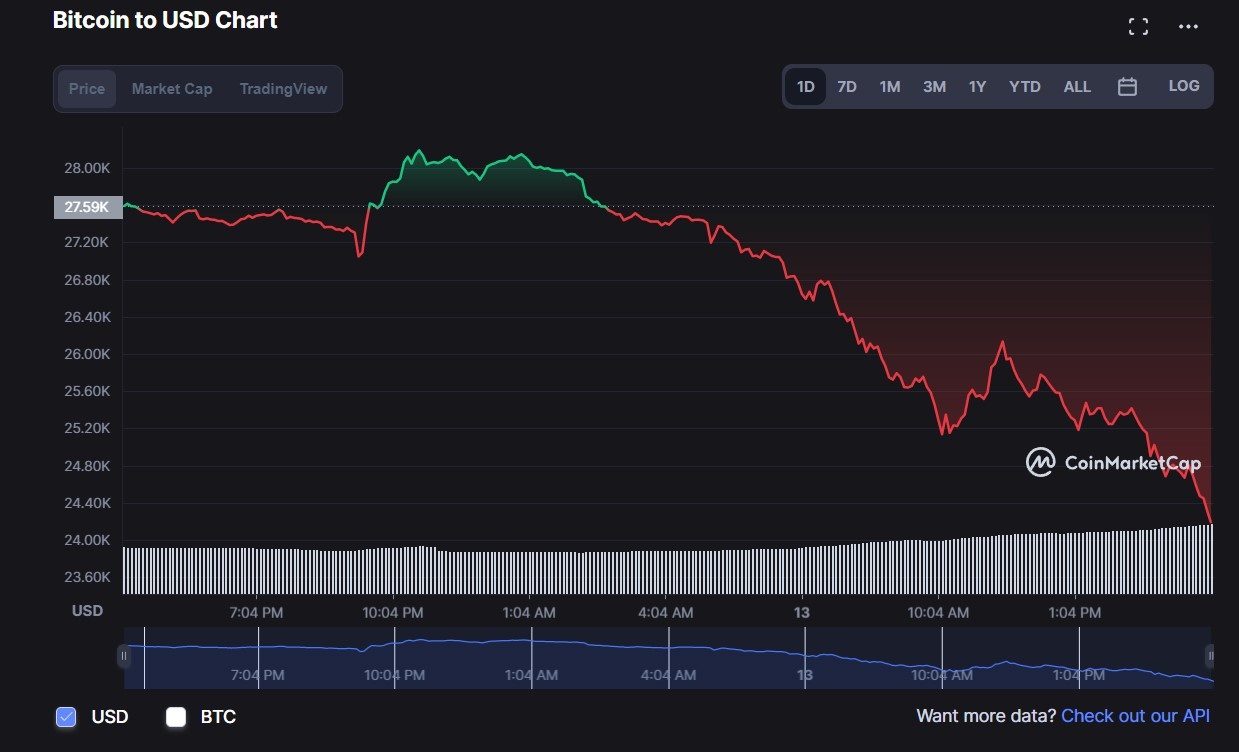Select the 7D time range

[847, 87]
